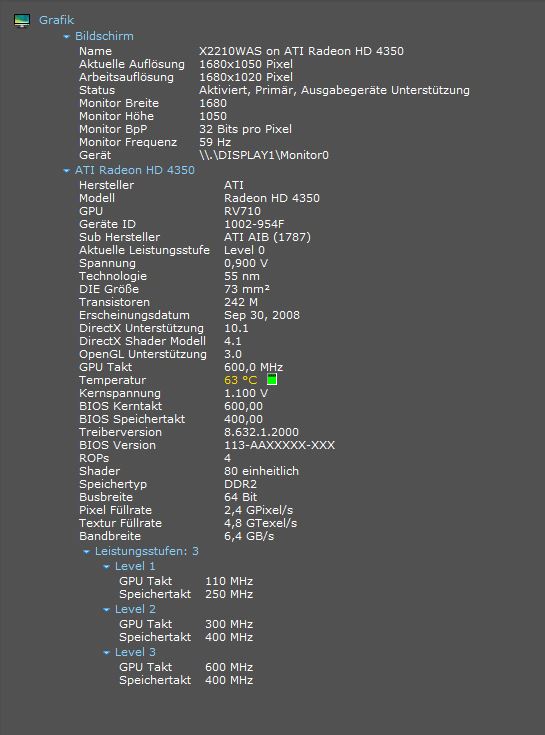The width and height of the screenshot is (545, 735).
Task: Click the DIE Größe value 73 mm²
Action: 247,289
